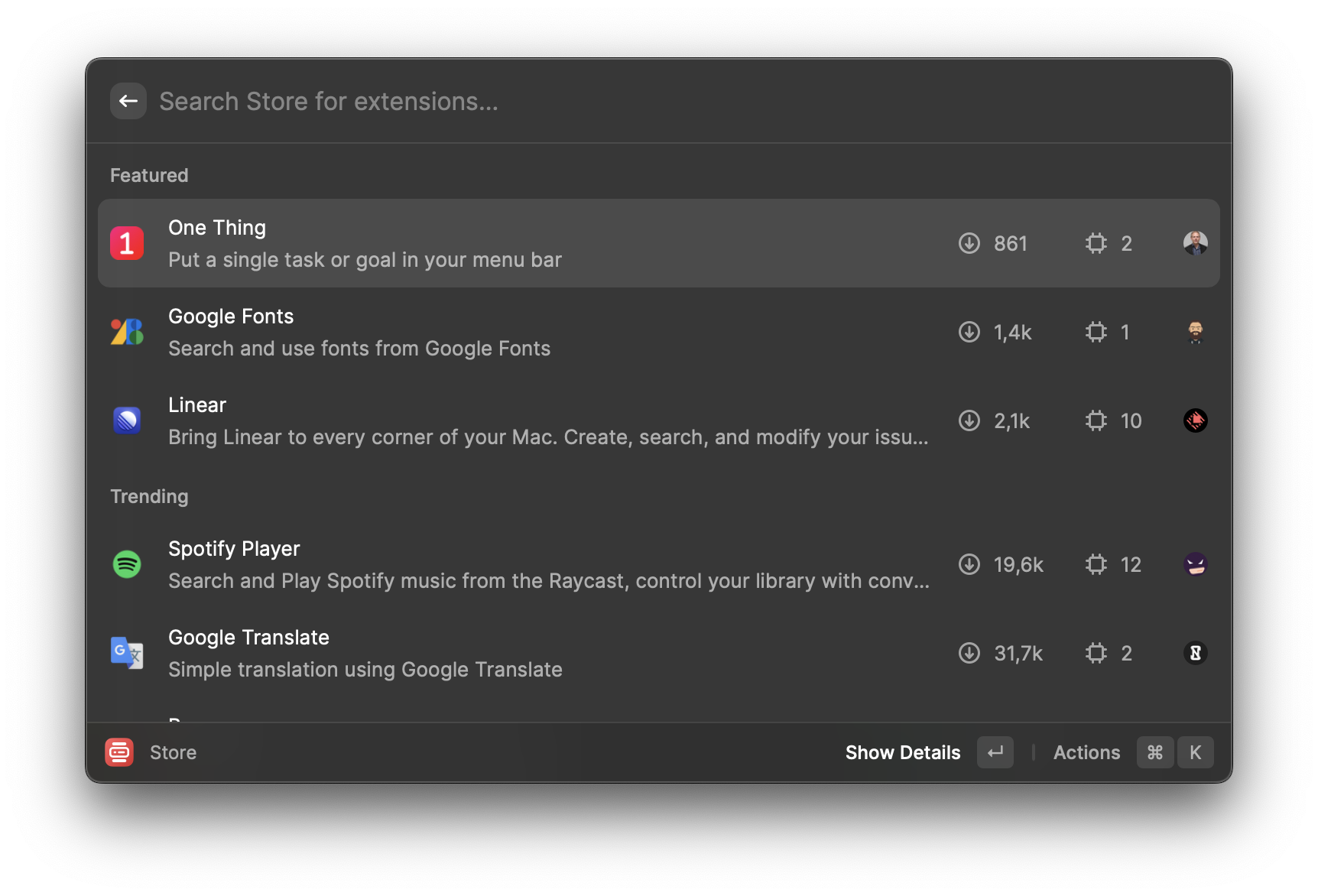1318x896 pixels.
Task: Click the command count 10 on Linear row
Action: coord(1131,420)
